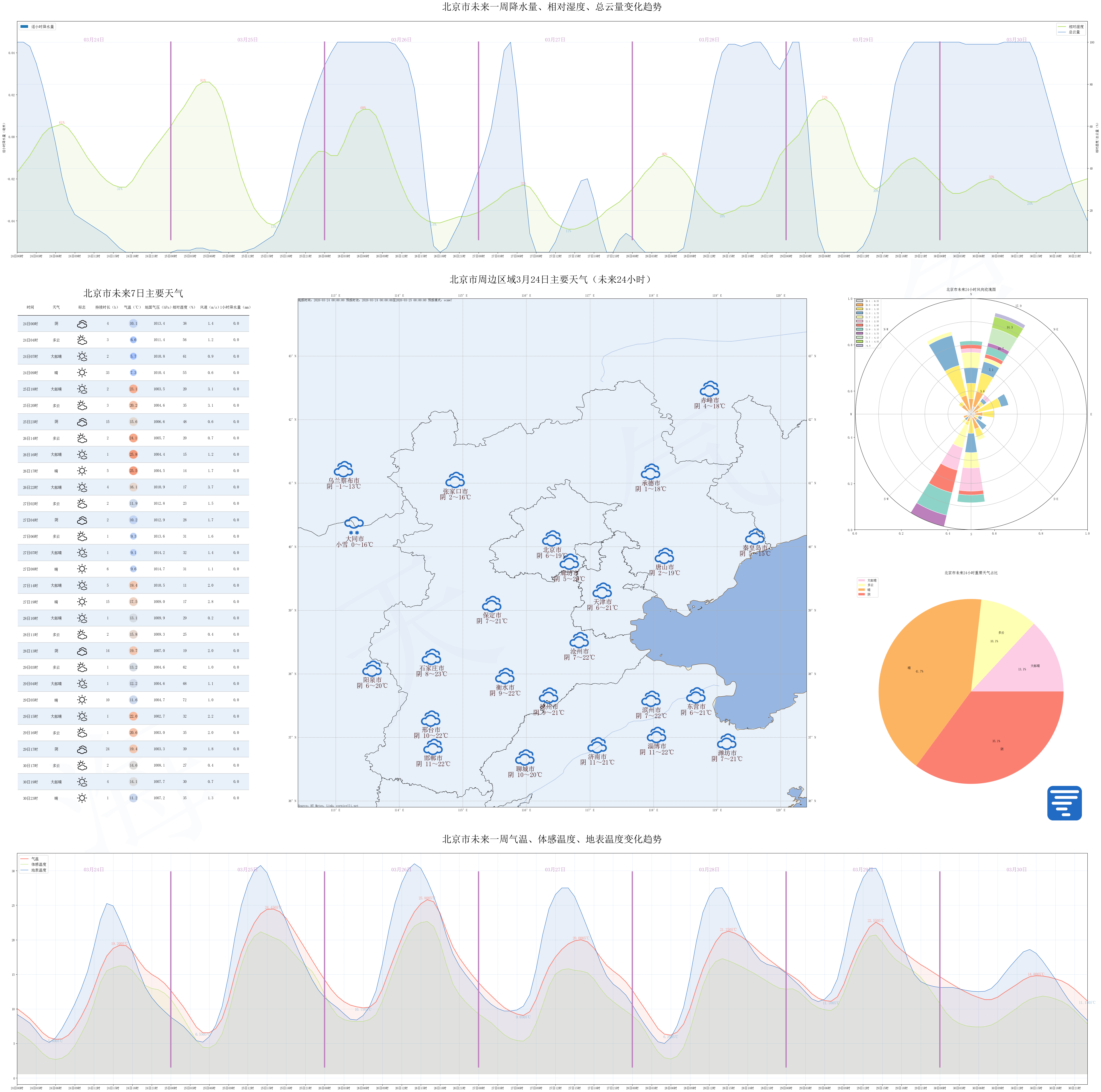The width and height of the screenshot is (1101, 1092).
Task: Click the cloud icon above 承德市
Action: click(651, 472)
